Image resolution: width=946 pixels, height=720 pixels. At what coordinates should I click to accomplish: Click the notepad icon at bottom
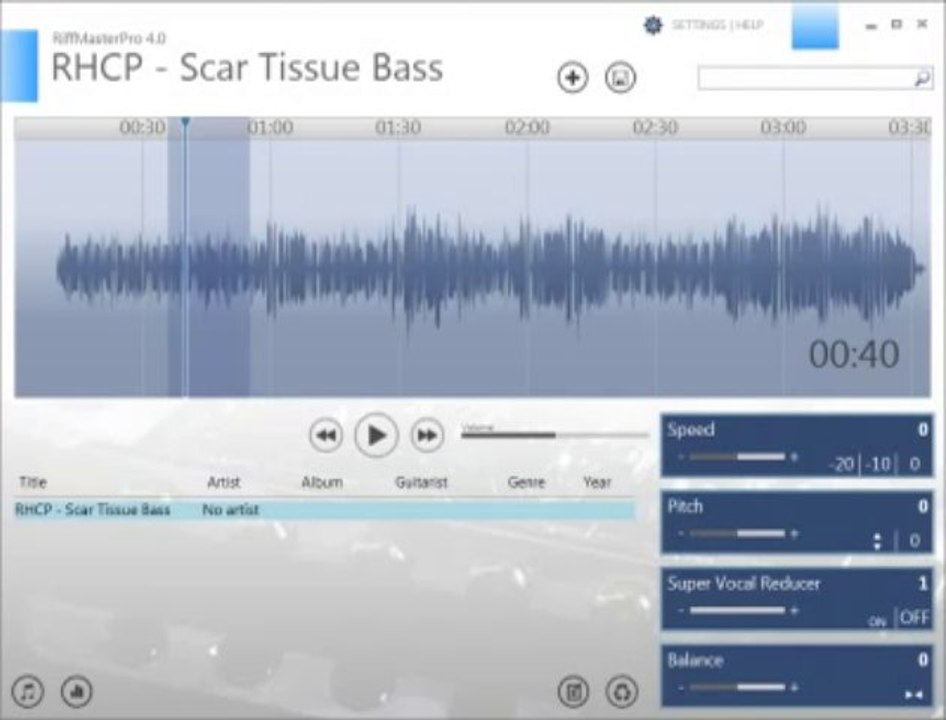pyautogui.click(x=573, y=692)
